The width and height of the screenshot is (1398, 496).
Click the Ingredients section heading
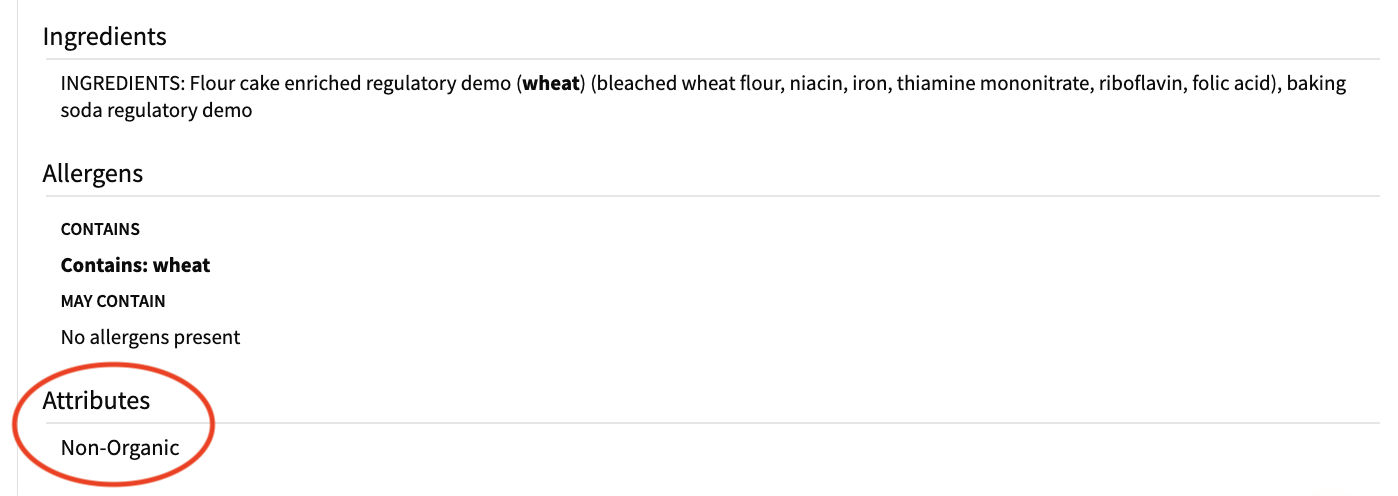click(x=104, y=37)
